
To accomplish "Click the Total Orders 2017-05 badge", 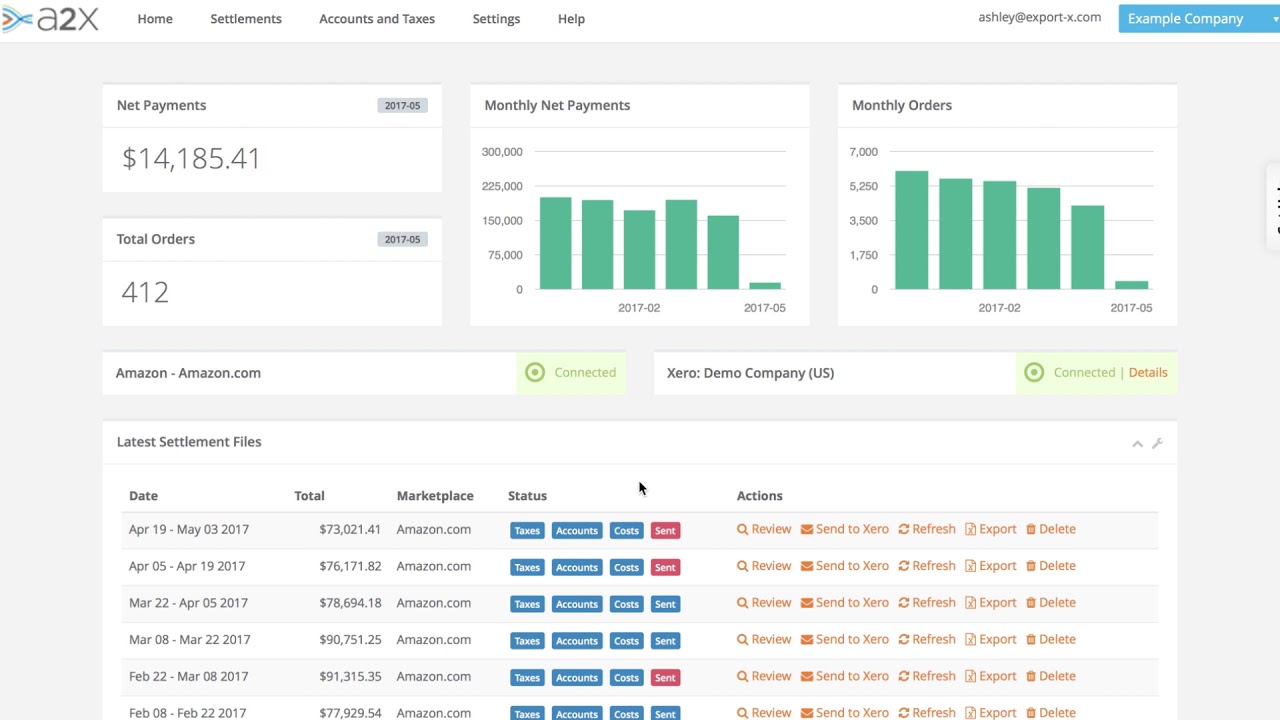I will 402,239.
